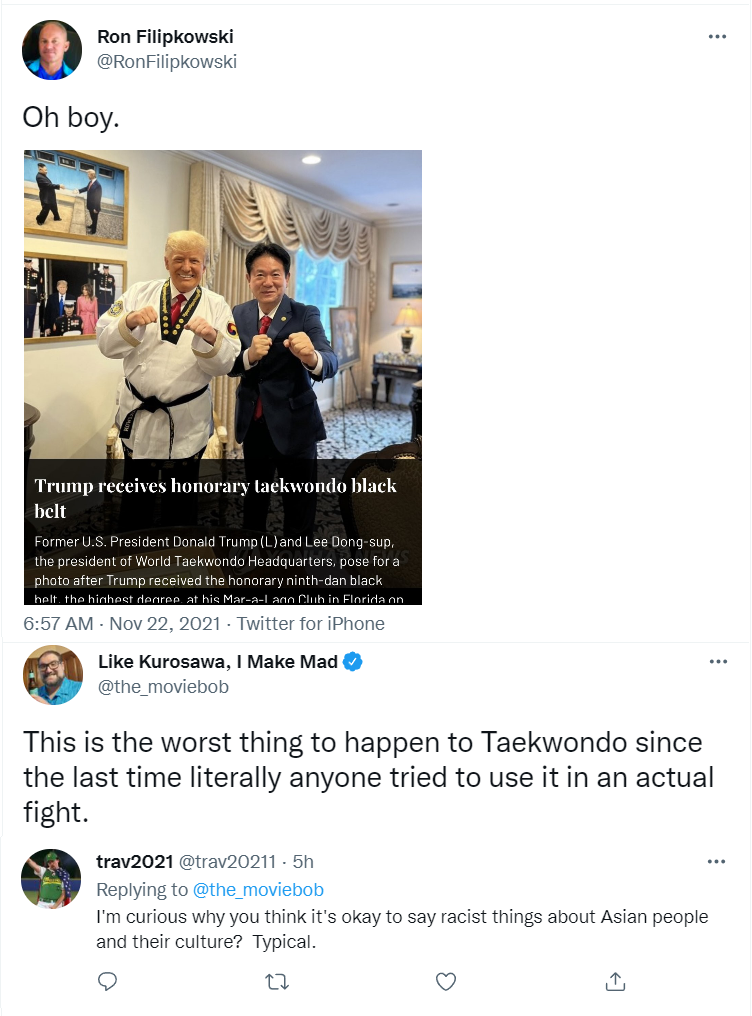Image resolution: width=752 pixels, height=1016 pixels.
Task: Open the more options menu on the_moviebob's tweet
Action: click(718, 662)
